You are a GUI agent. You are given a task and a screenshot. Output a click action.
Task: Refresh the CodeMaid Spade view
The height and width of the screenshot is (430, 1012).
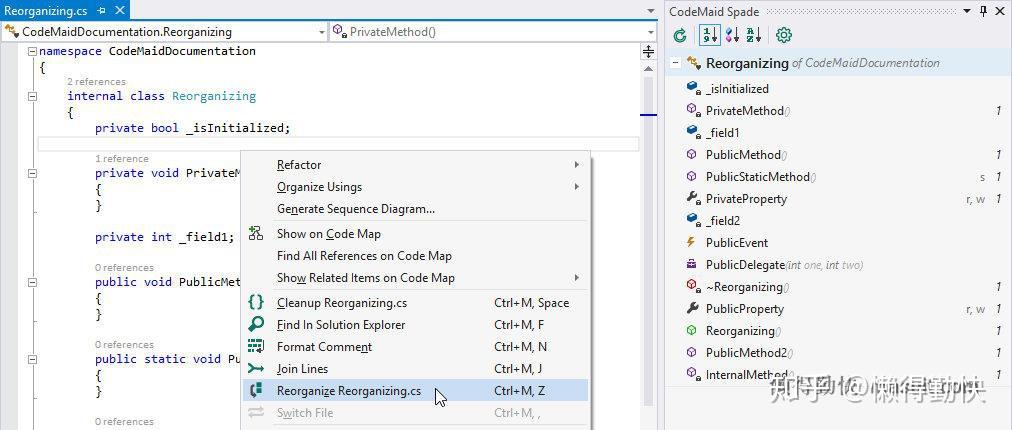[x=680, y=36]
